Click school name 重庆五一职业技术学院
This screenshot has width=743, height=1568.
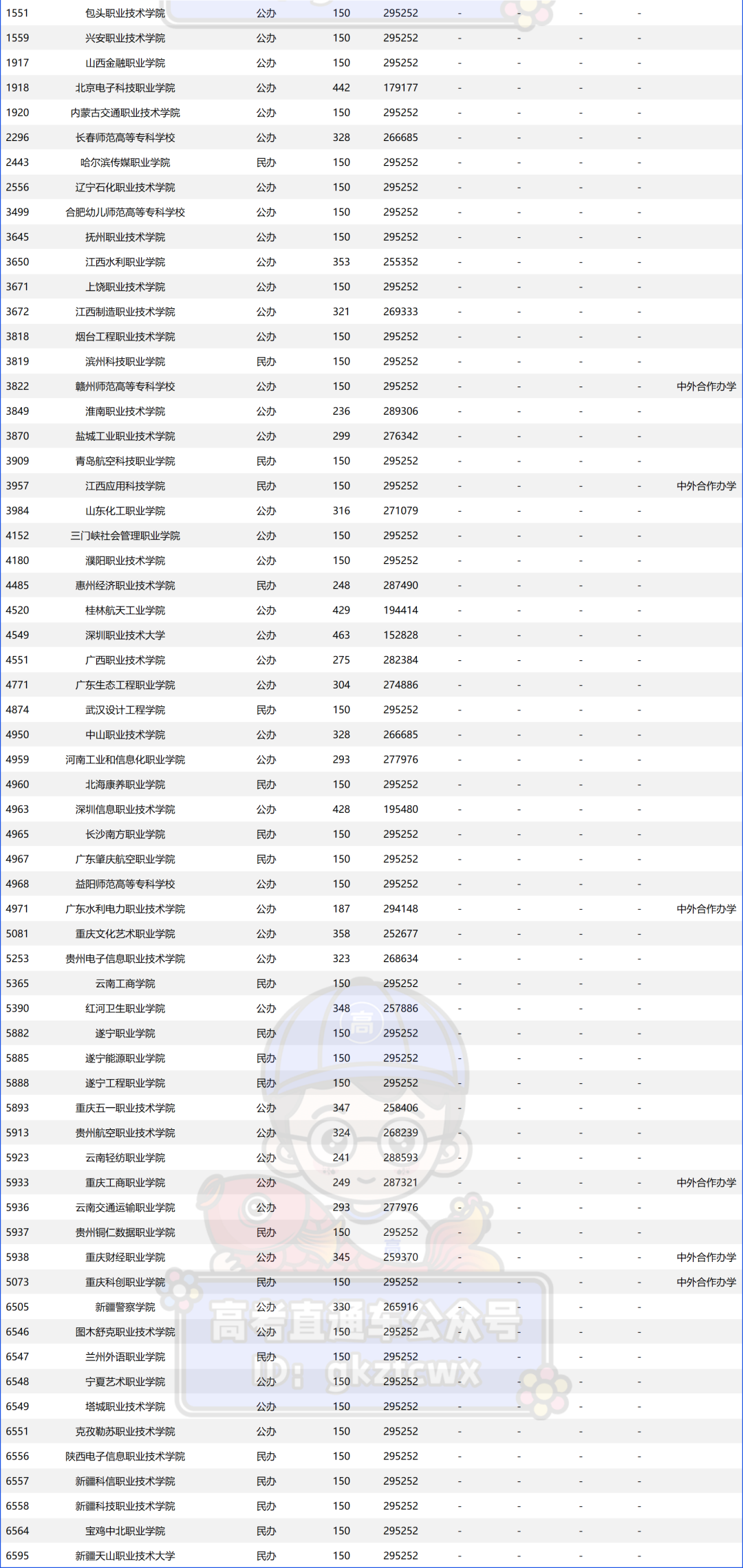tap(125, 1108)
